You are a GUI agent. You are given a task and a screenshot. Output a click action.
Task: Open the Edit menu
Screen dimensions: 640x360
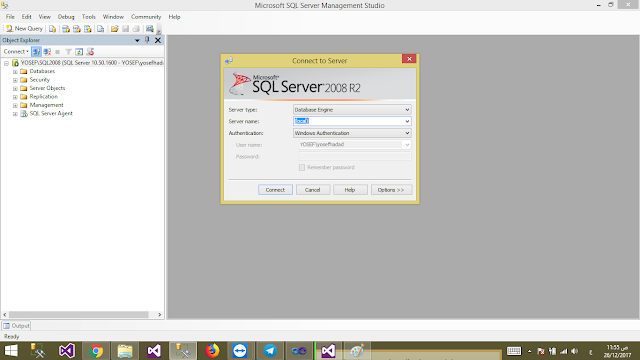pos(27,17)
